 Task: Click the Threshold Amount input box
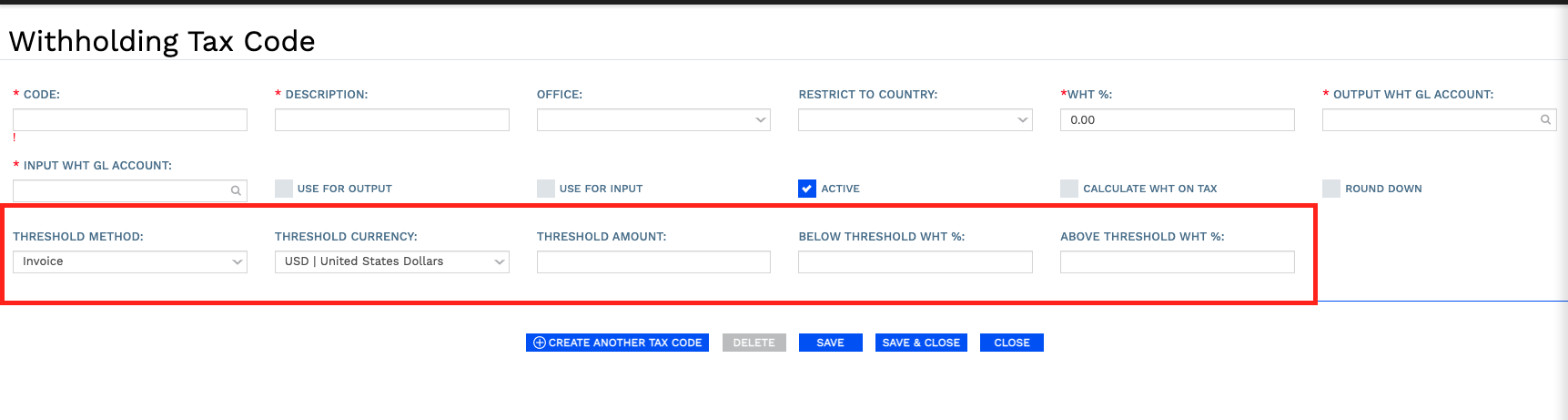653,262
